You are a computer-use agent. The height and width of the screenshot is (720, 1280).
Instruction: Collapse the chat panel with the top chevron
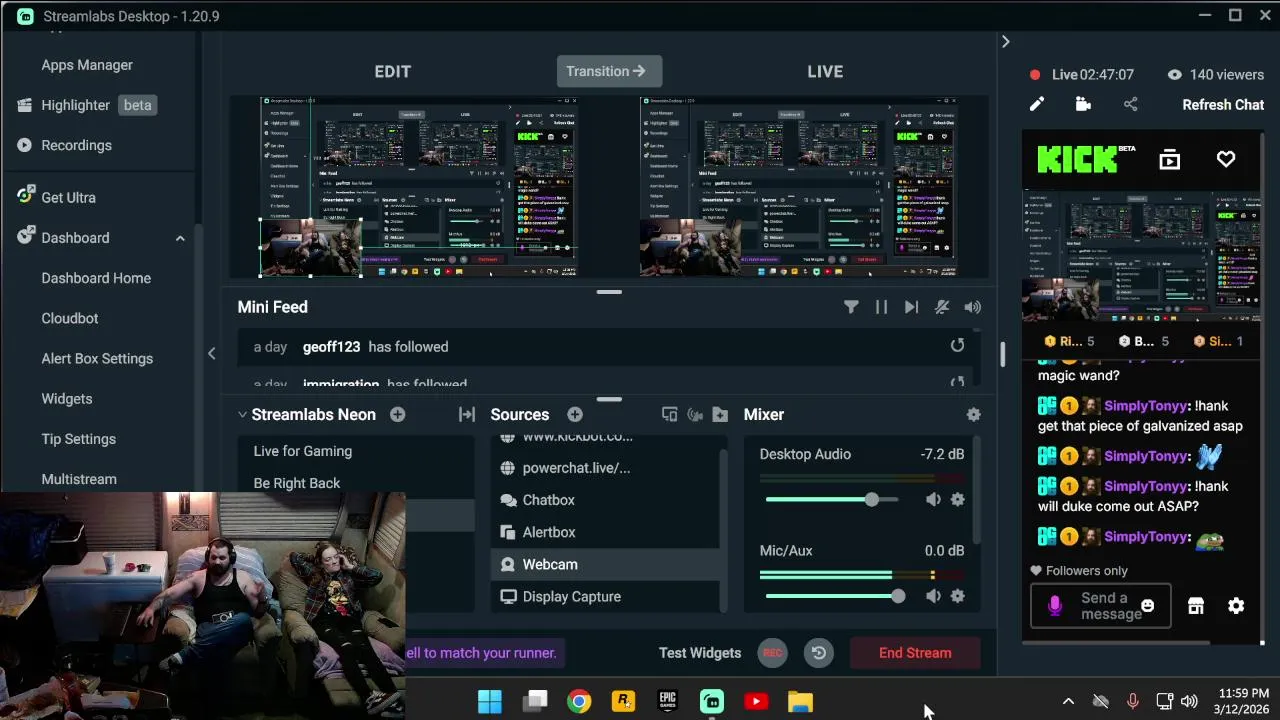click(1005, 41)
